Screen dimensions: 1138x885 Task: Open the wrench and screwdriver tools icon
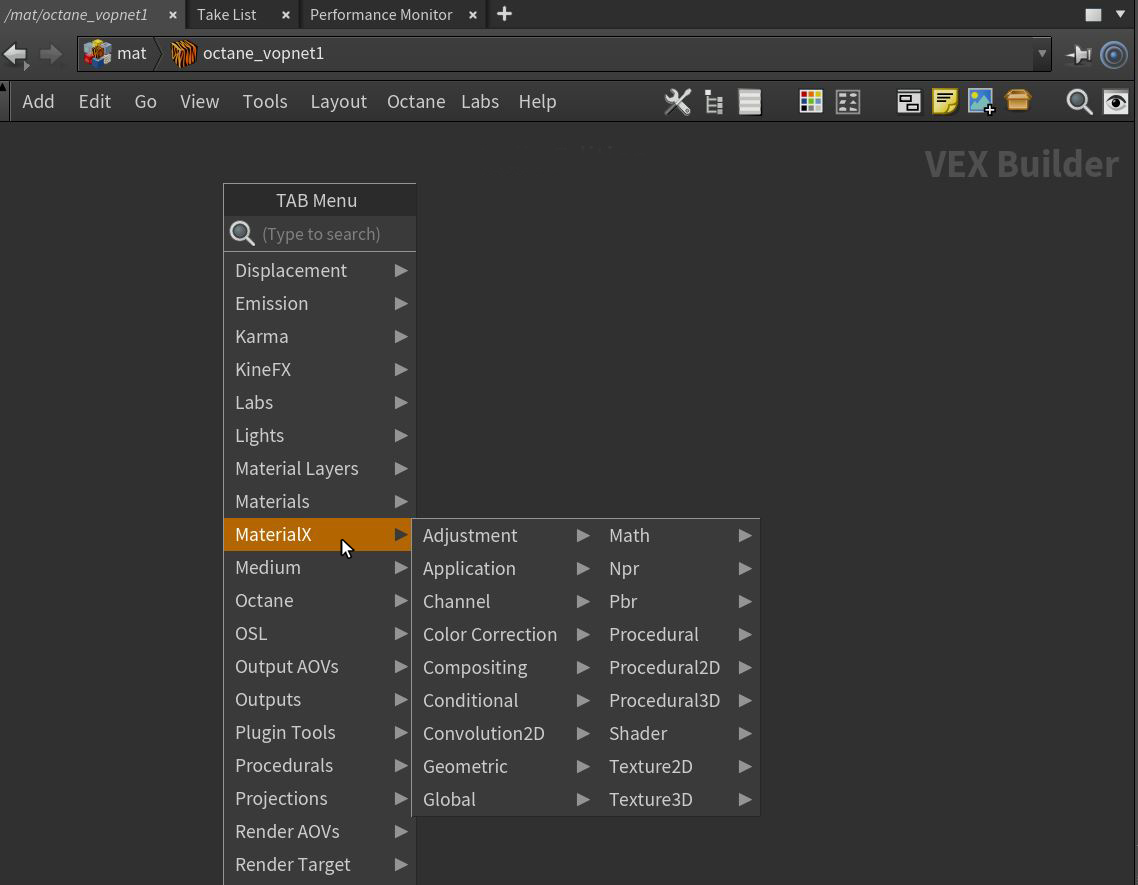tap(677, 102)
